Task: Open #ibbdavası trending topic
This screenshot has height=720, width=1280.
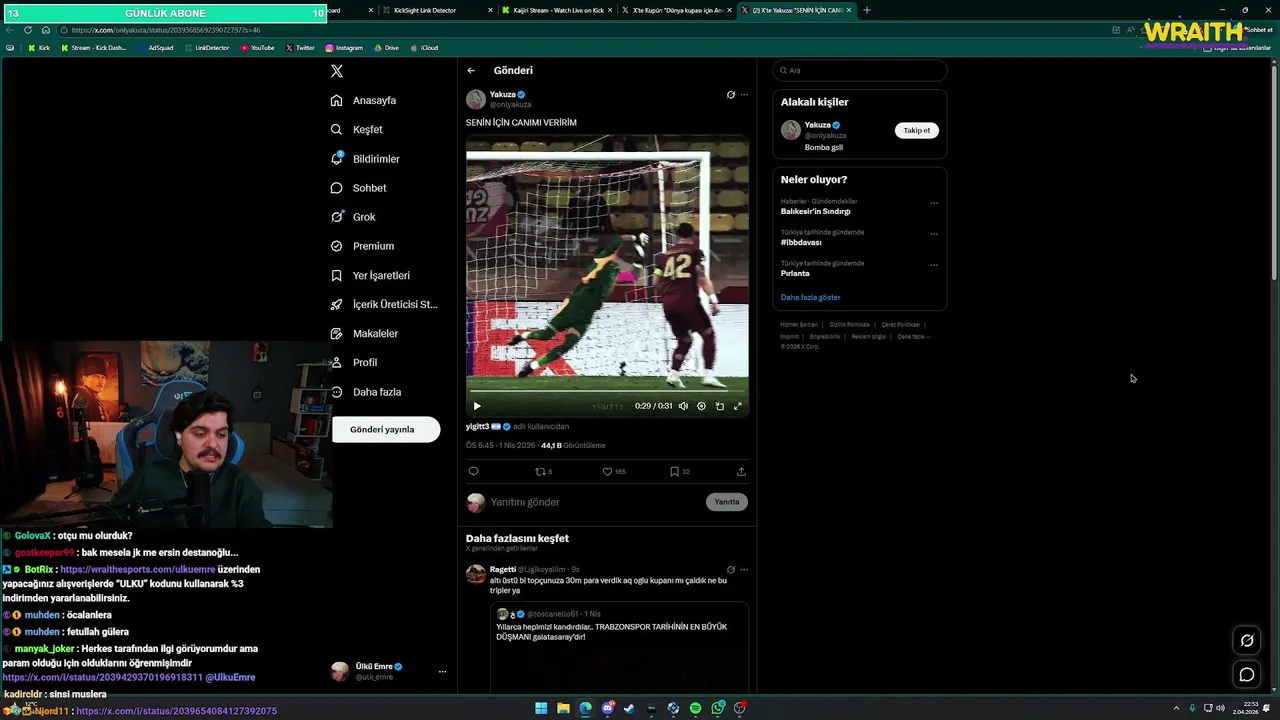Action: tap(801, 243)
